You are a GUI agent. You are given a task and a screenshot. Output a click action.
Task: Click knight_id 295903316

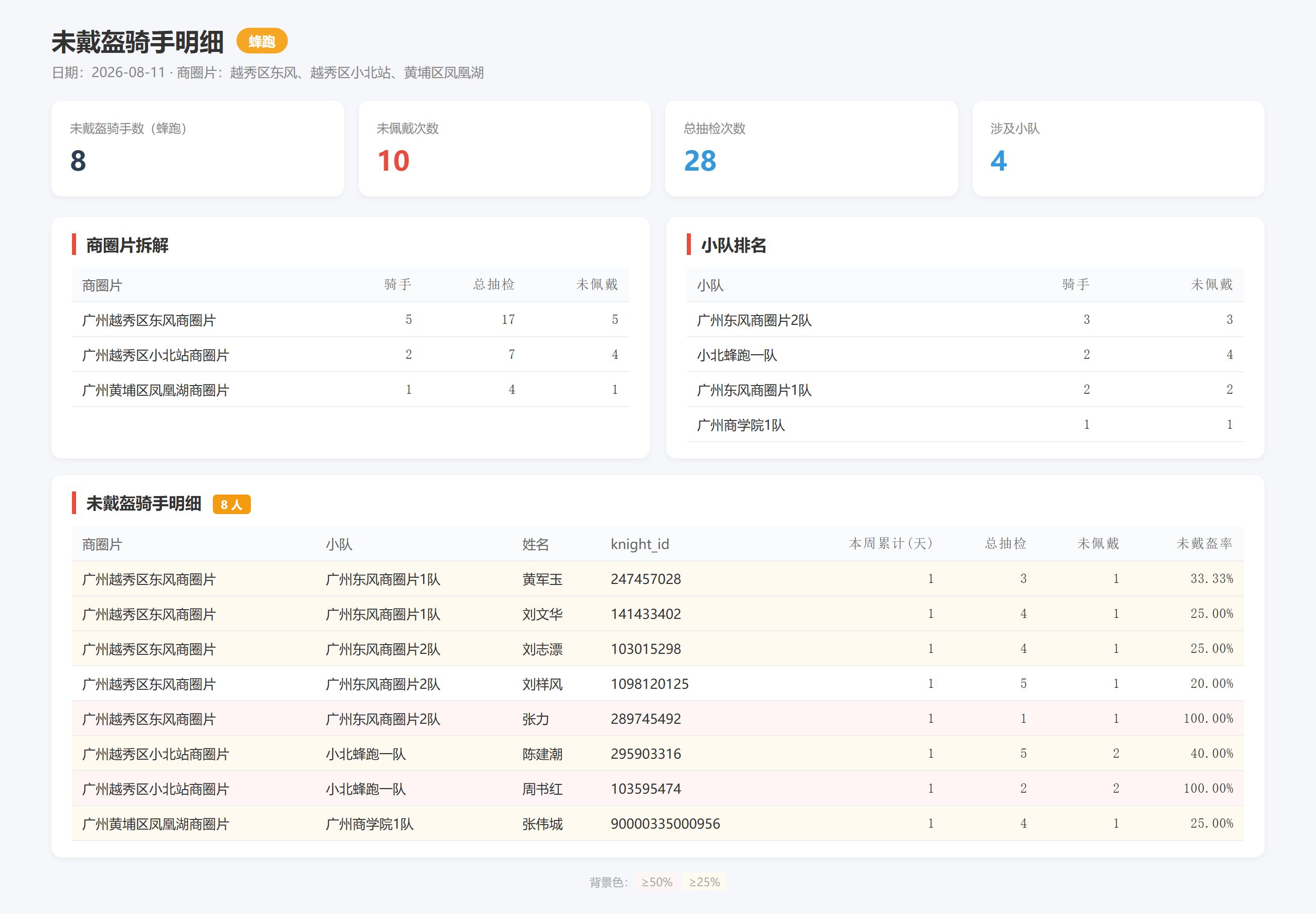pyautogui.click(x=646, y=754)
